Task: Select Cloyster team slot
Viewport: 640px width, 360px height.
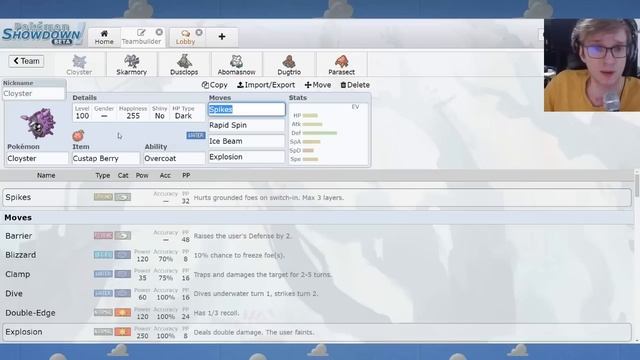Action: (x=79, y=64)
